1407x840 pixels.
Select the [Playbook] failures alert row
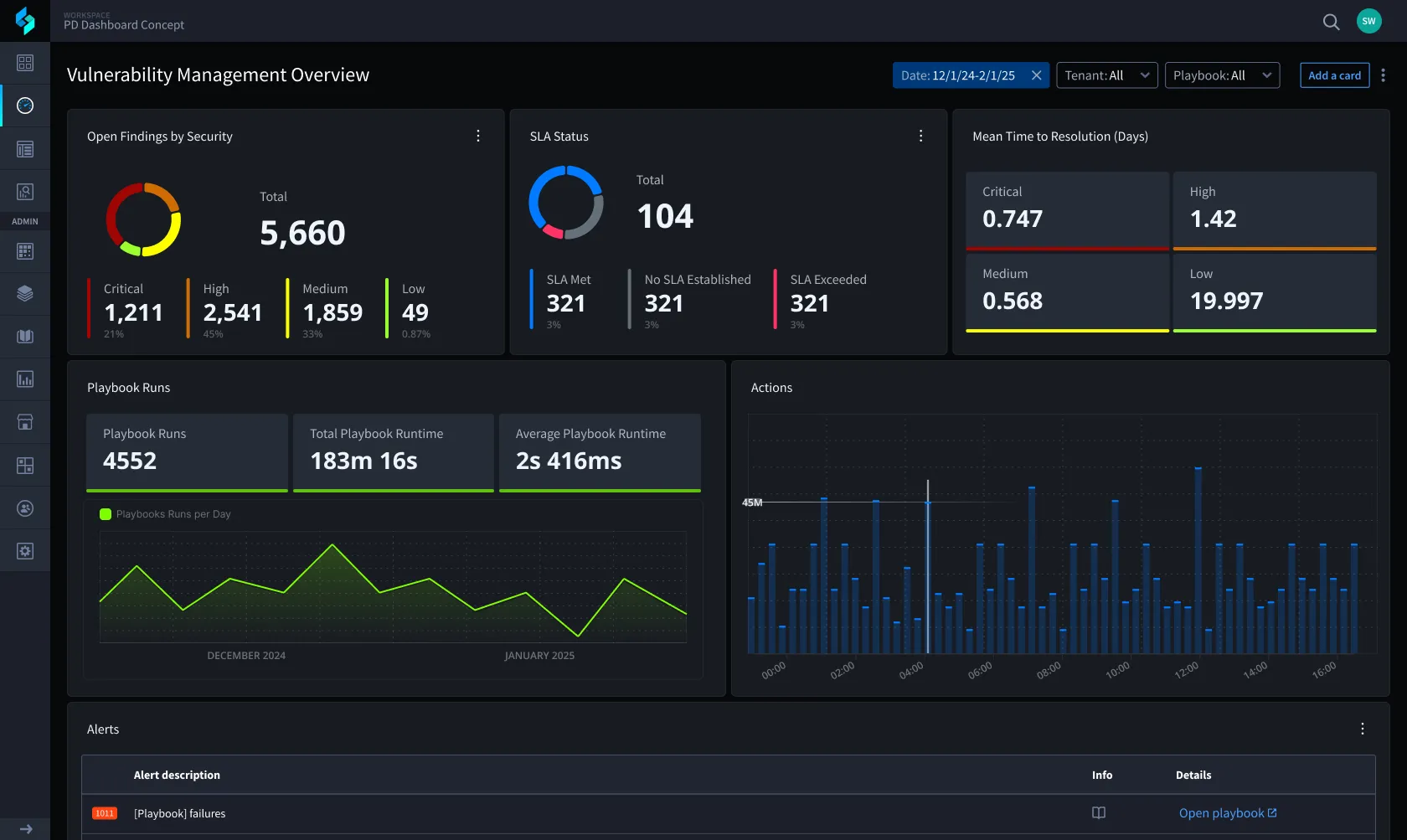click(x=729, y=813)
